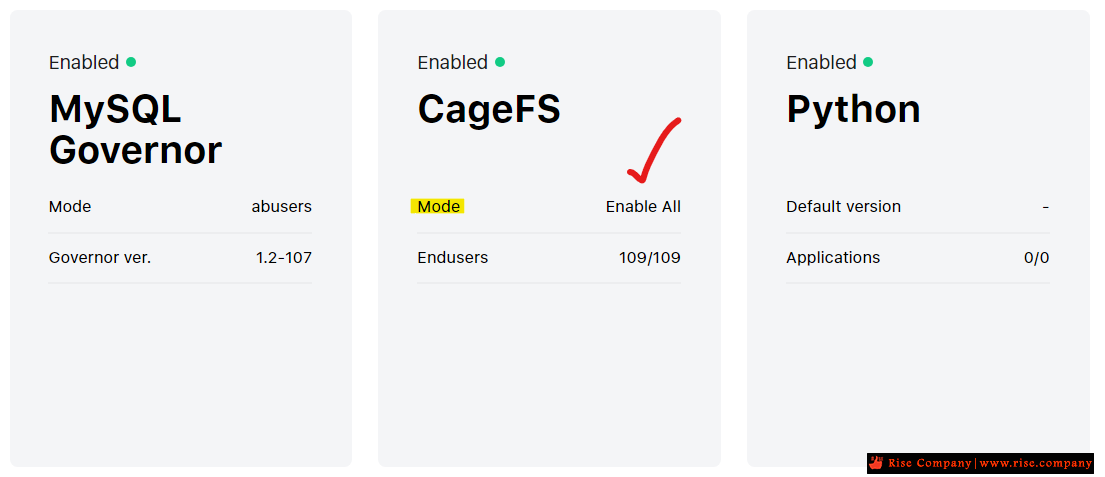Click the 1.2-107 version value
Screen dimensions: 1105x477
point(284,257)
